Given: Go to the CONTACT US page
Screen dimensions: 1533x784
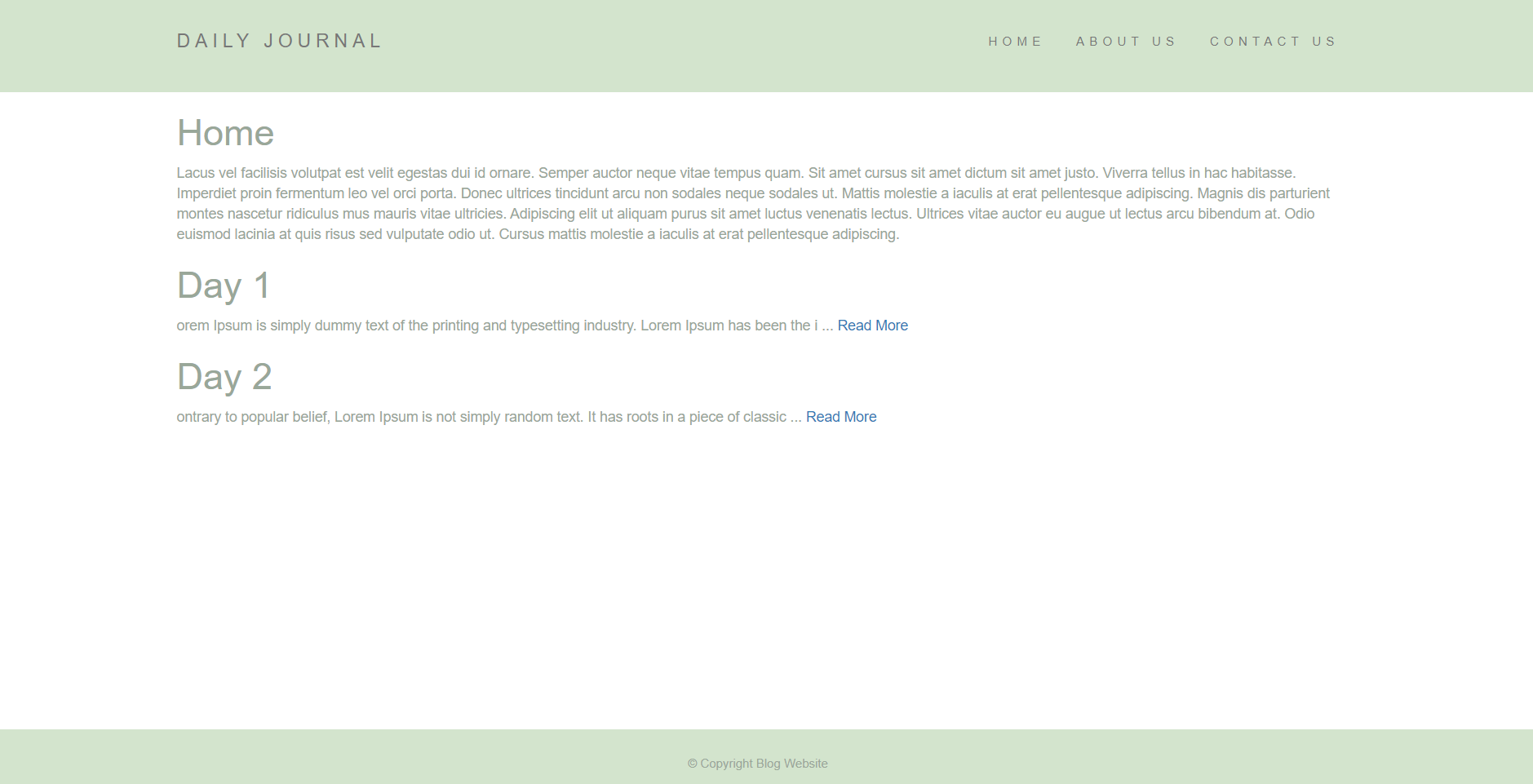Looking at the screenshot, I should click(x=1273, y=41).
